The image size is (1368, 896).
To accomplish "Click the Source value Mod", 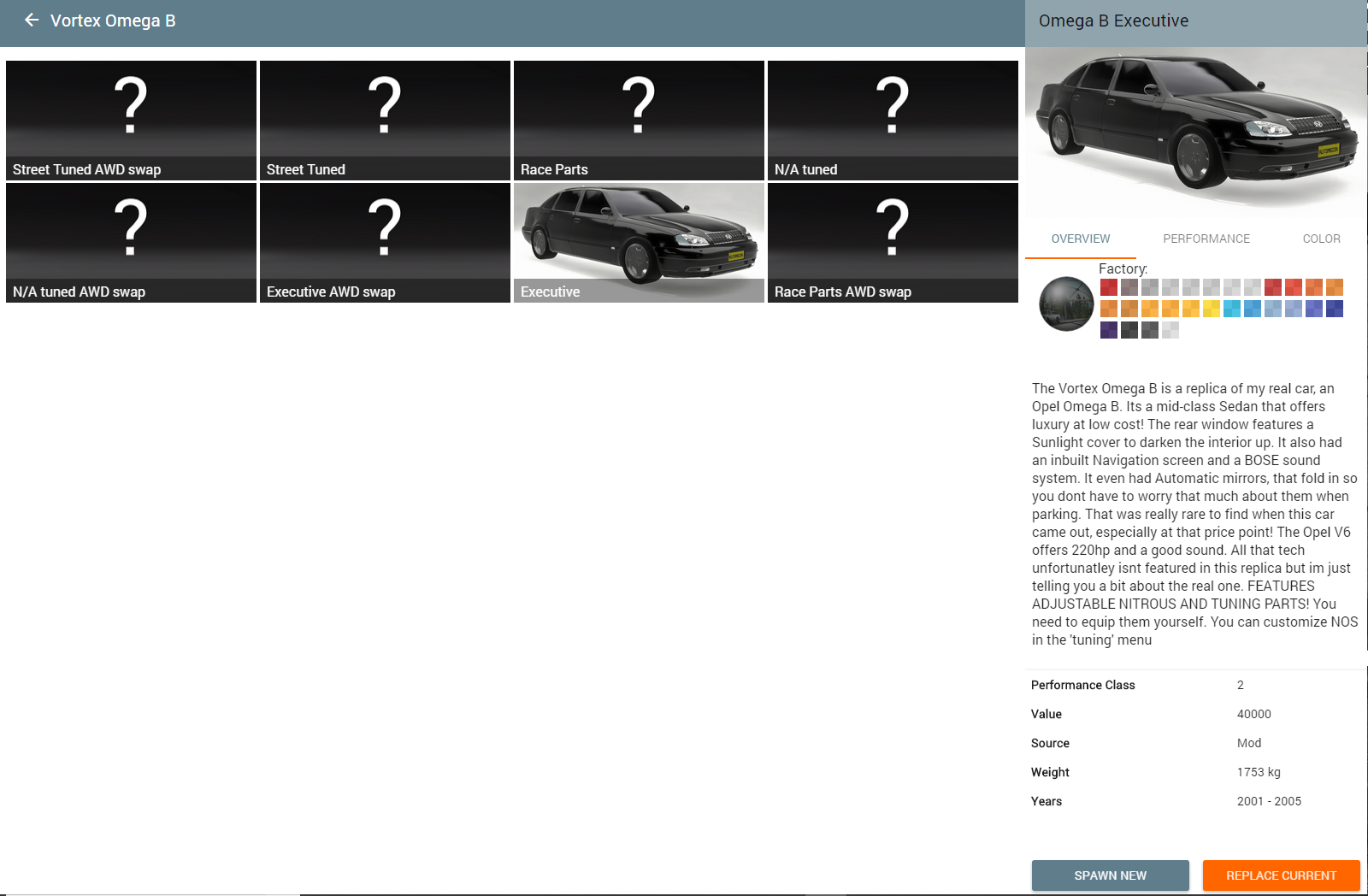I will pyautogui.click(x=1249, y=743).
